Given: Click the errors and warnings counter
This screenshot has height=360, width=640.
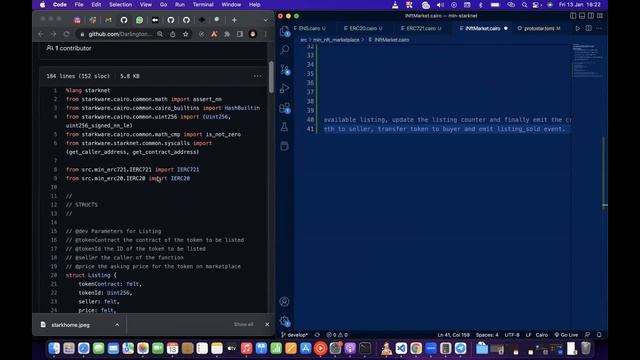Looking at the screenshot, I should click(337, 335).
